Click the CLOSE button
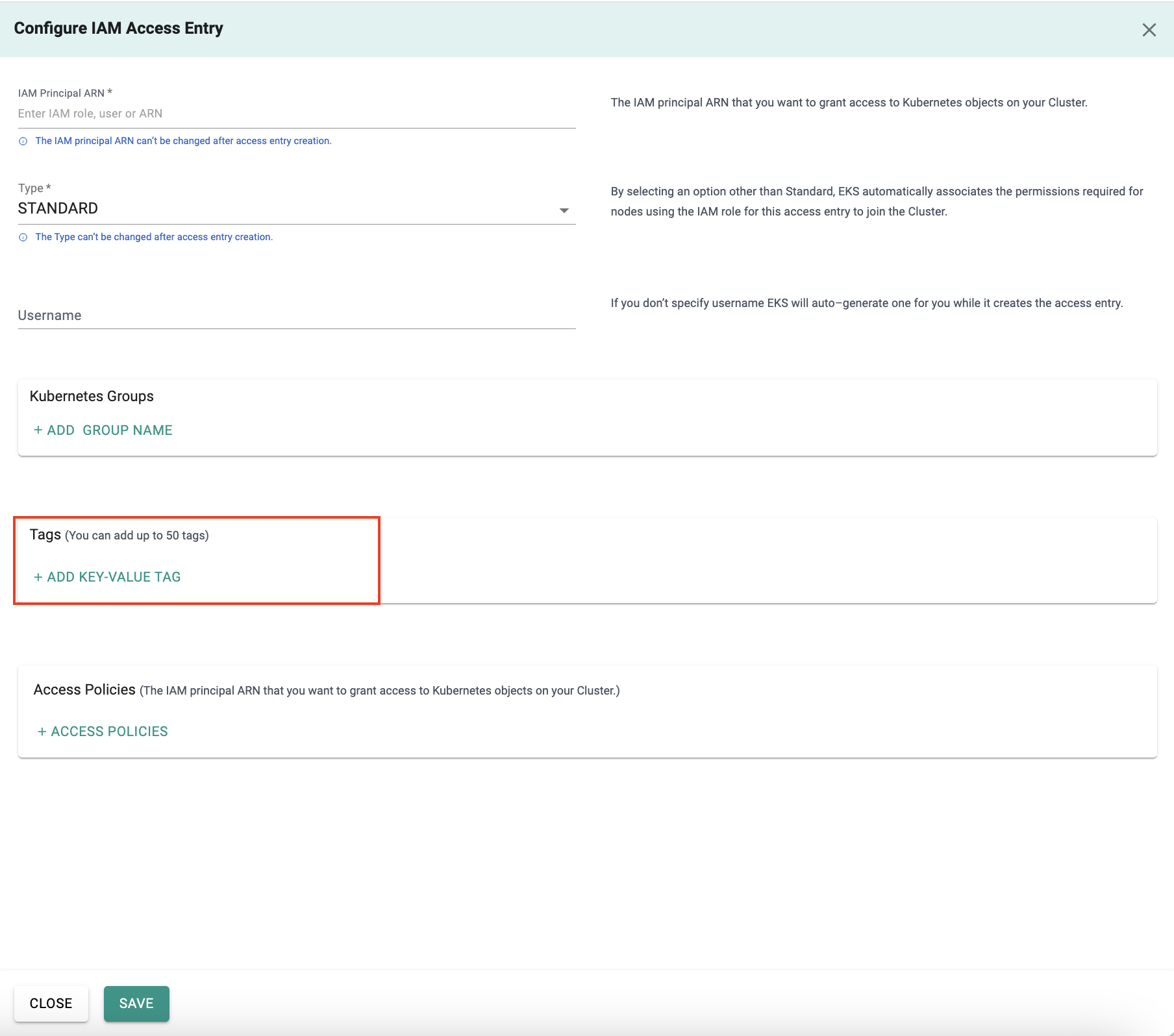 [x=51, y=1004]
